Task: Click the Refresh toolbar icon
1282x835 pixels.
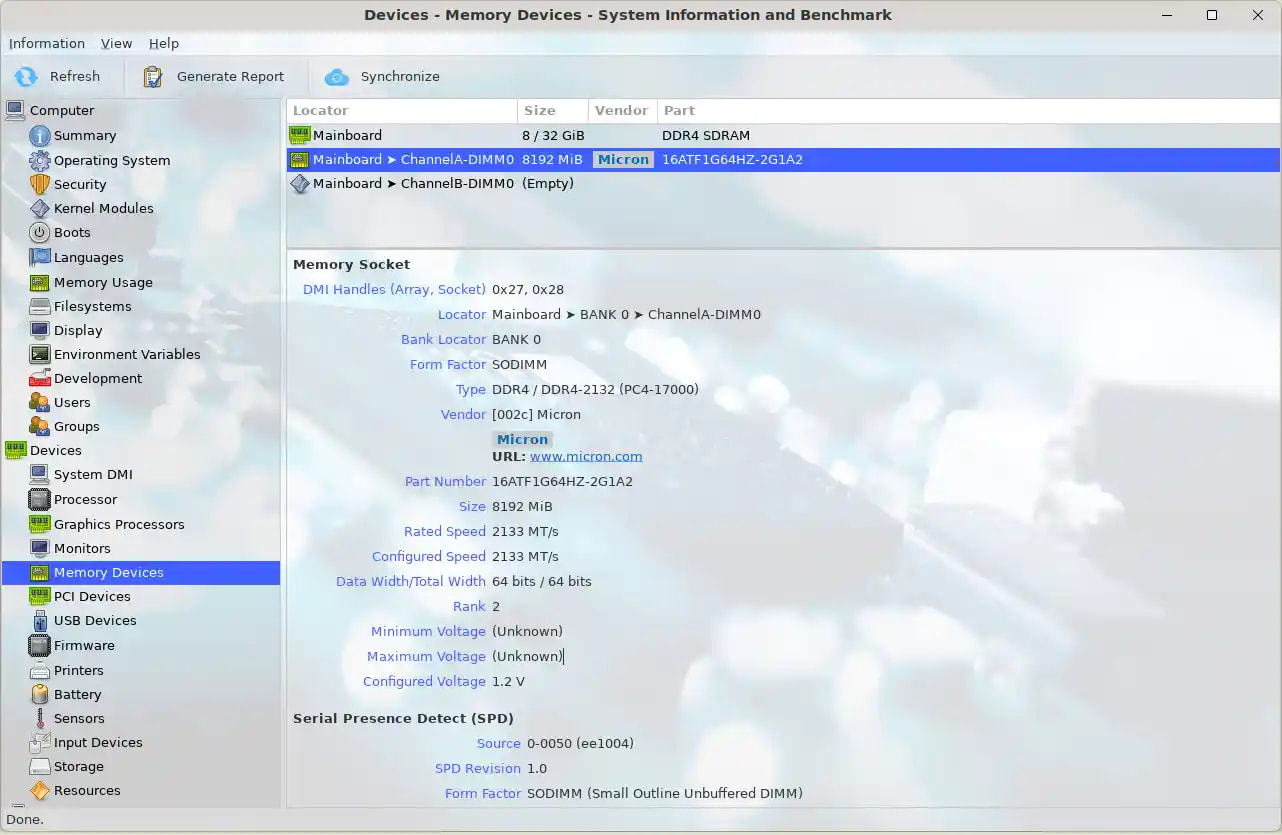Action: tap(27, 76)
